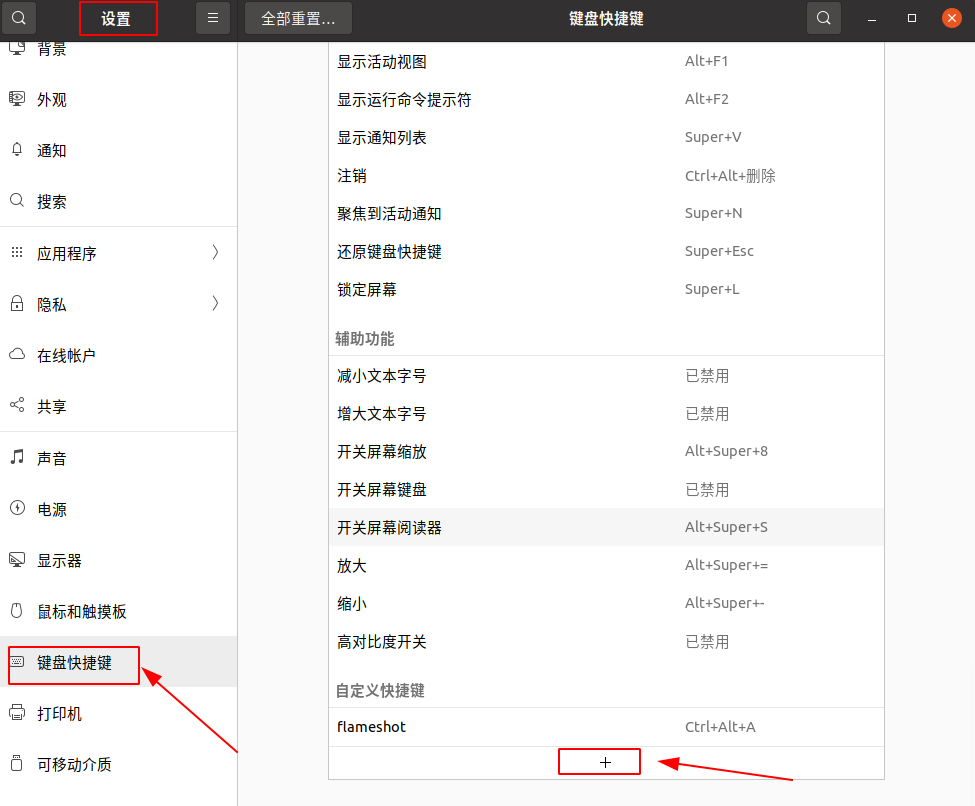
Task: Click the 通知 bell icon
Action: tap(17, 150)
